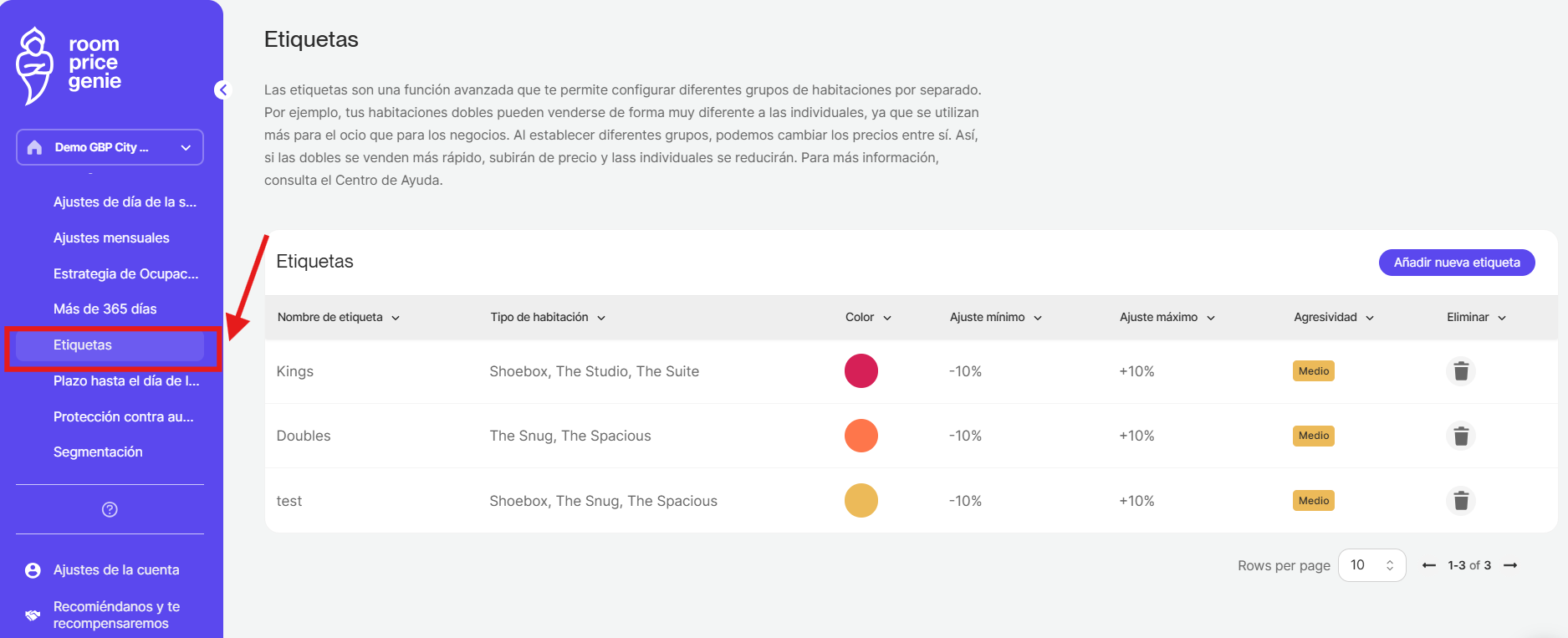Click Añadir nueva etiqueta button
This screenshot has height=638, width=1568.
1456,263
